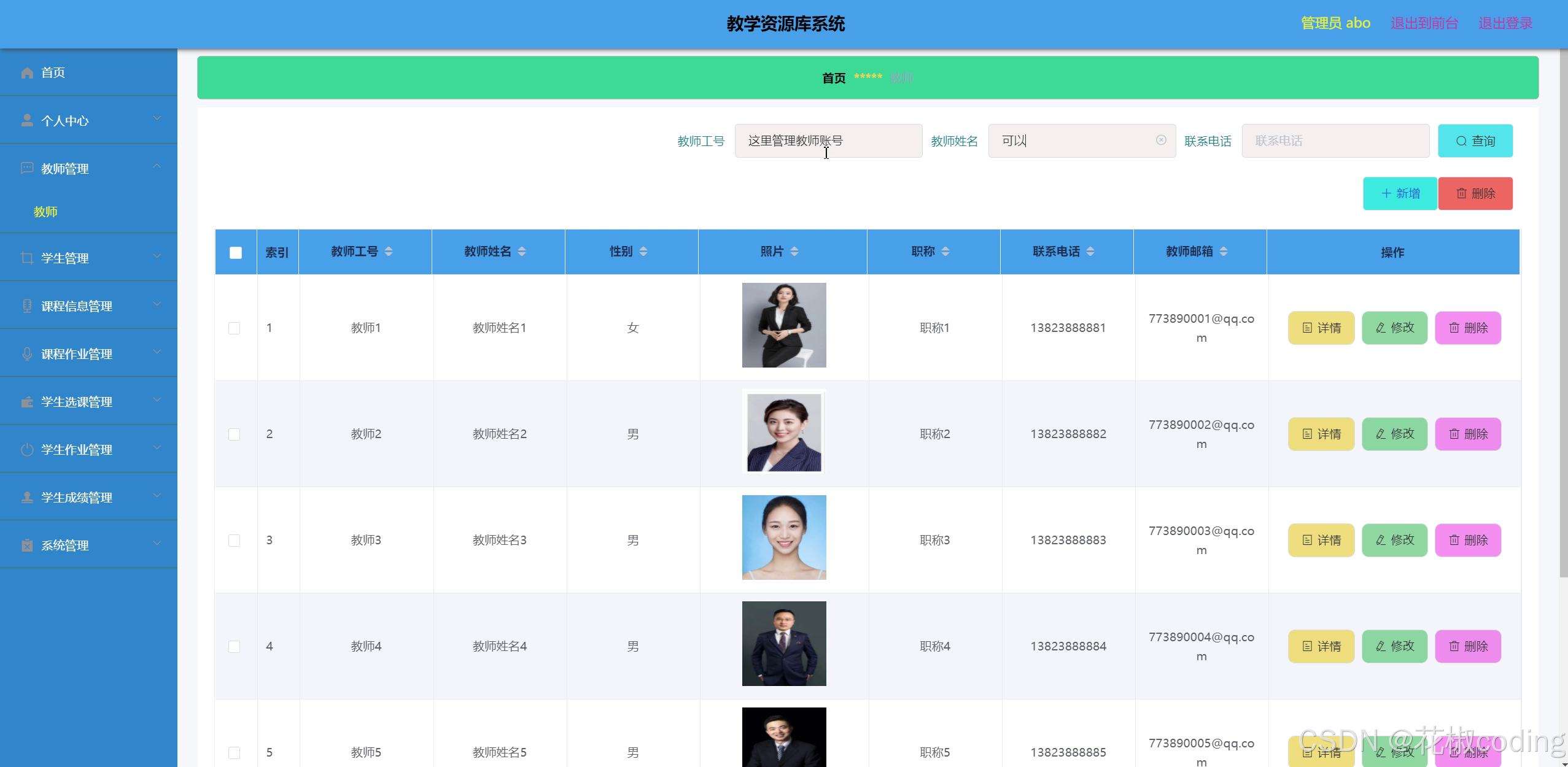Click the 联系电话 search input field
The width and height of the screenshot is (1568, 767).
pyautogui.click(x=1336, y=141)
